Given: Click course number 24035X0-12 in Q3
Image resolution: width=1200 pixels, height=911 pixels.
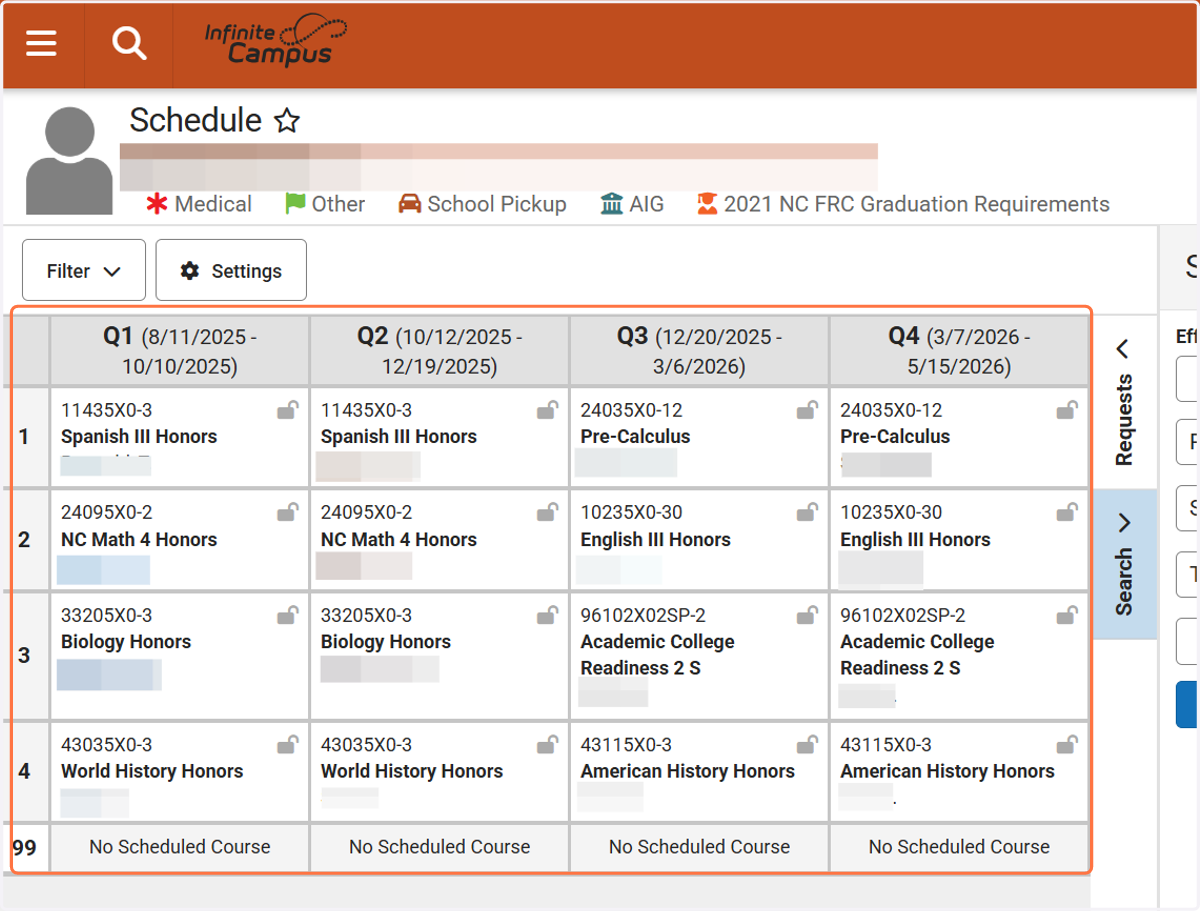Looking at the screenshot, I should [x=631, y=410].
